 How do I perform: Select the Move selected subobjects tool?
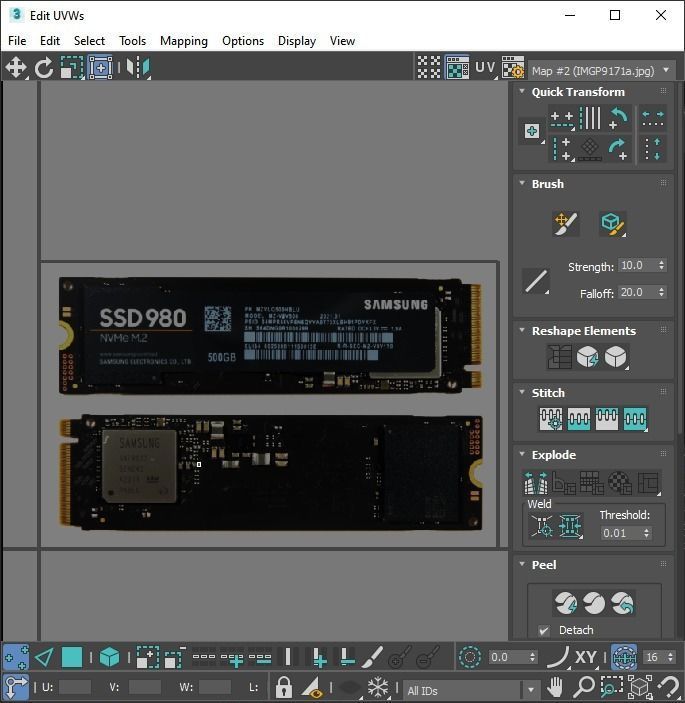pos(16,68)
